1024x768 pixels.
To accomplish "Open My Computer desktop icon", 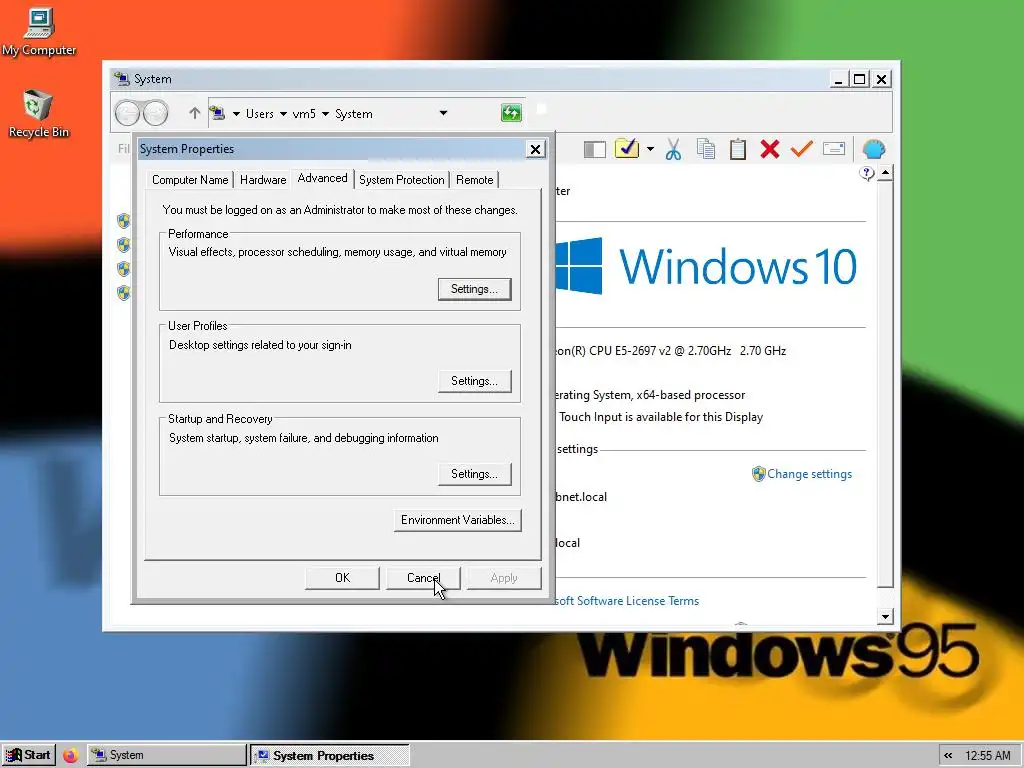I will coord(39,33).
